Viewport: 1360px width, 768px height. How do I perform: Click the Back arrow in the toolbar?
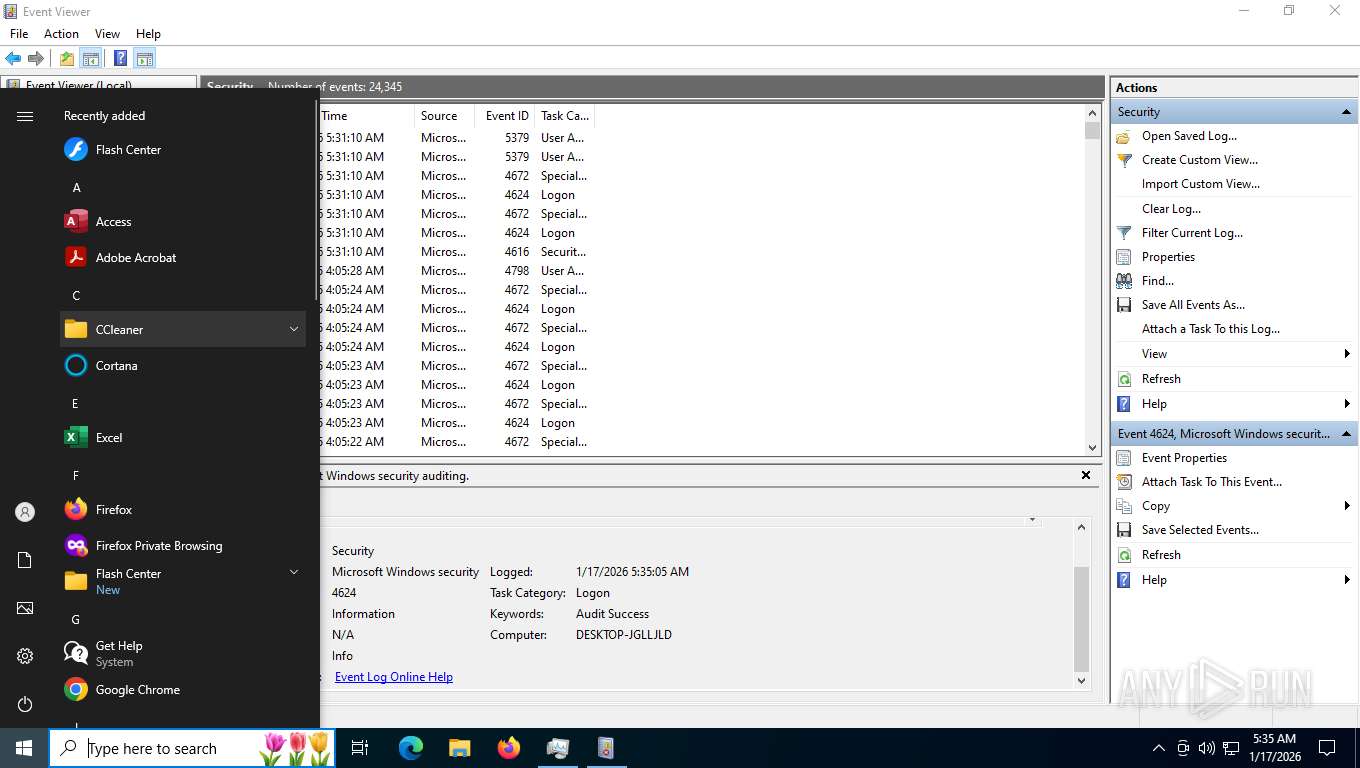[13, 58]
